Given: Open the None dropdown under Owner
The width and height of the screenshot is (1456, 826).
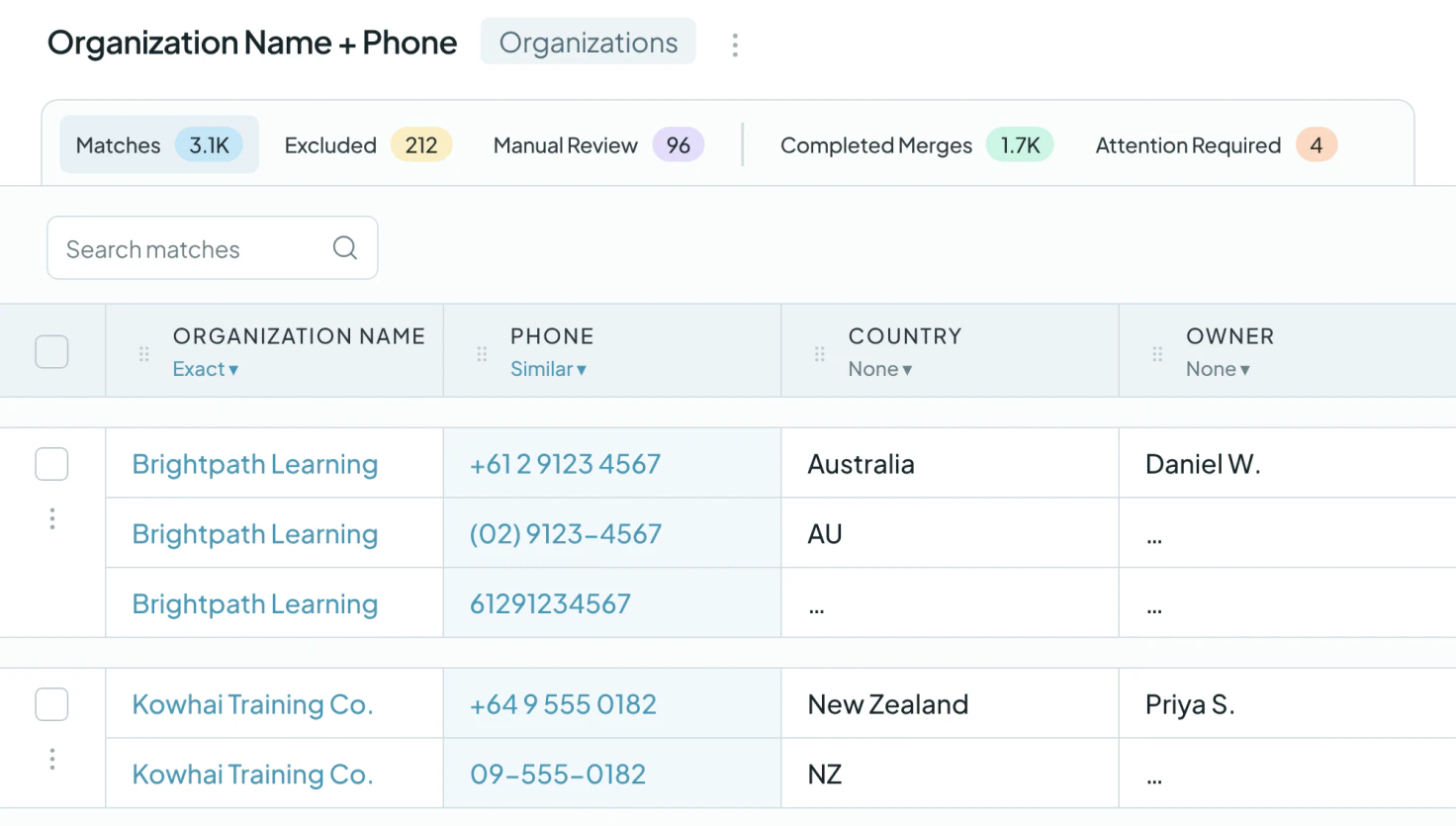Looking at the screenshot, I should (x=1218, y=369).
